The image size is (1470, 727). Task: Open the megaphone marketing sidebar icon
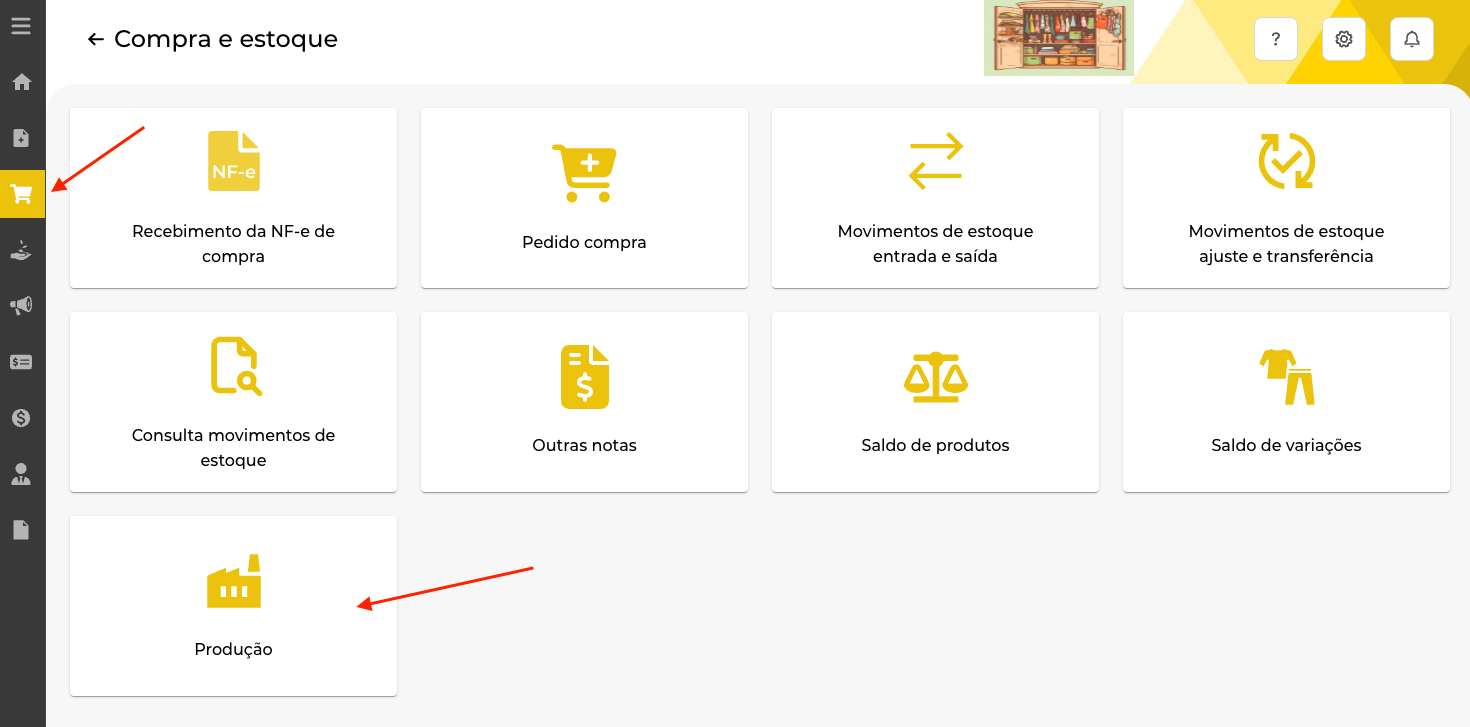coord(21,306)
